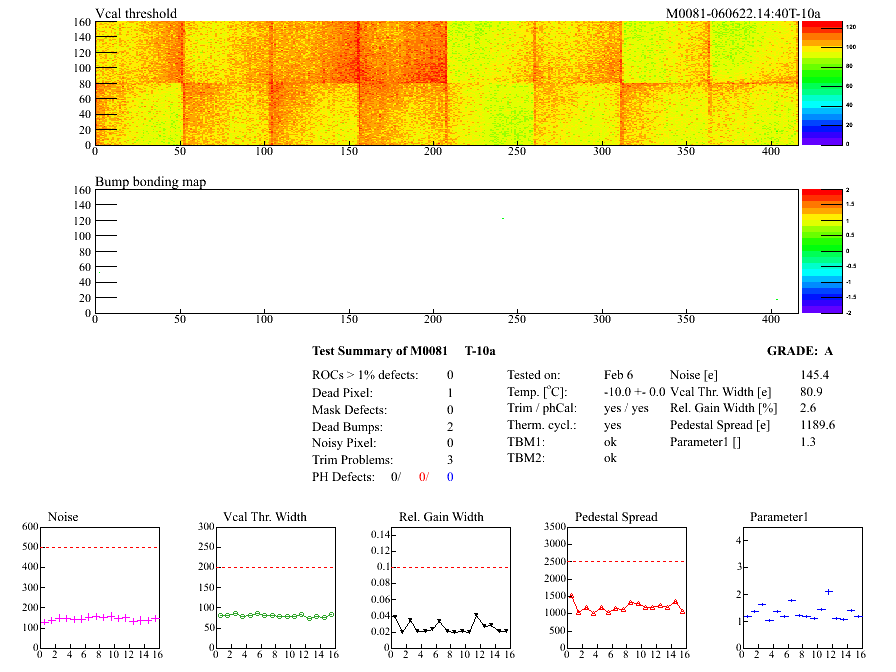Select the "Feb 6" test date
The height and width of the screenshot is (672, 896).
click(618, 375)
